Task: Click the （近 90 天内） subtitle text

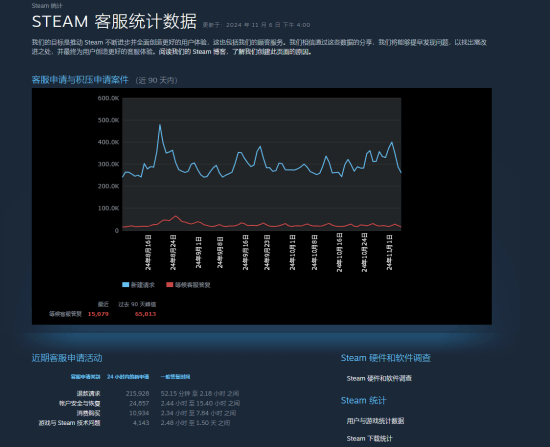Action: tap(156, 80)
